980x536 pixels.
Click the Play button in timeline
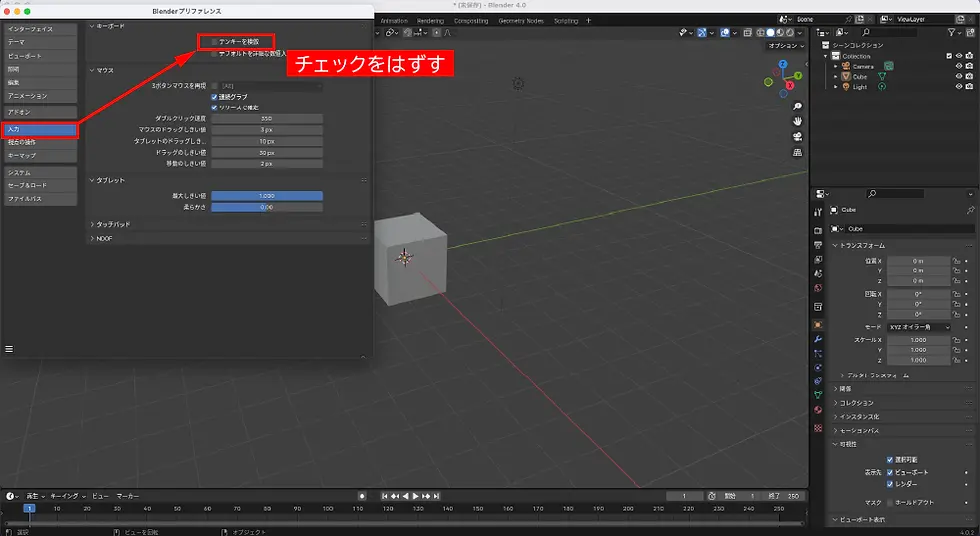(416, 496)
